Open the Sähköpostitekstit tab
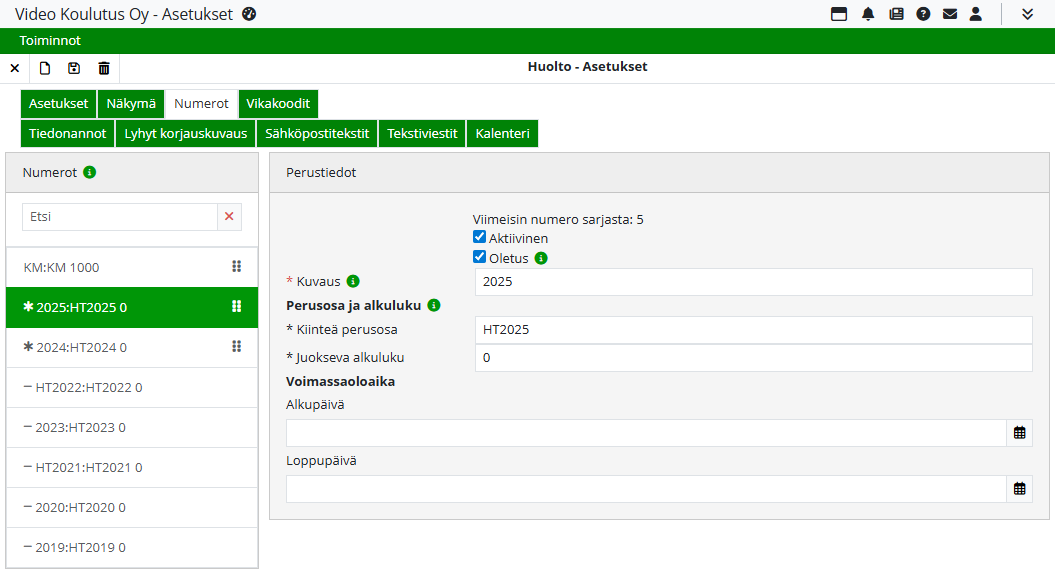This screenshot has height=587, width=1055. (x=317, y=134)
